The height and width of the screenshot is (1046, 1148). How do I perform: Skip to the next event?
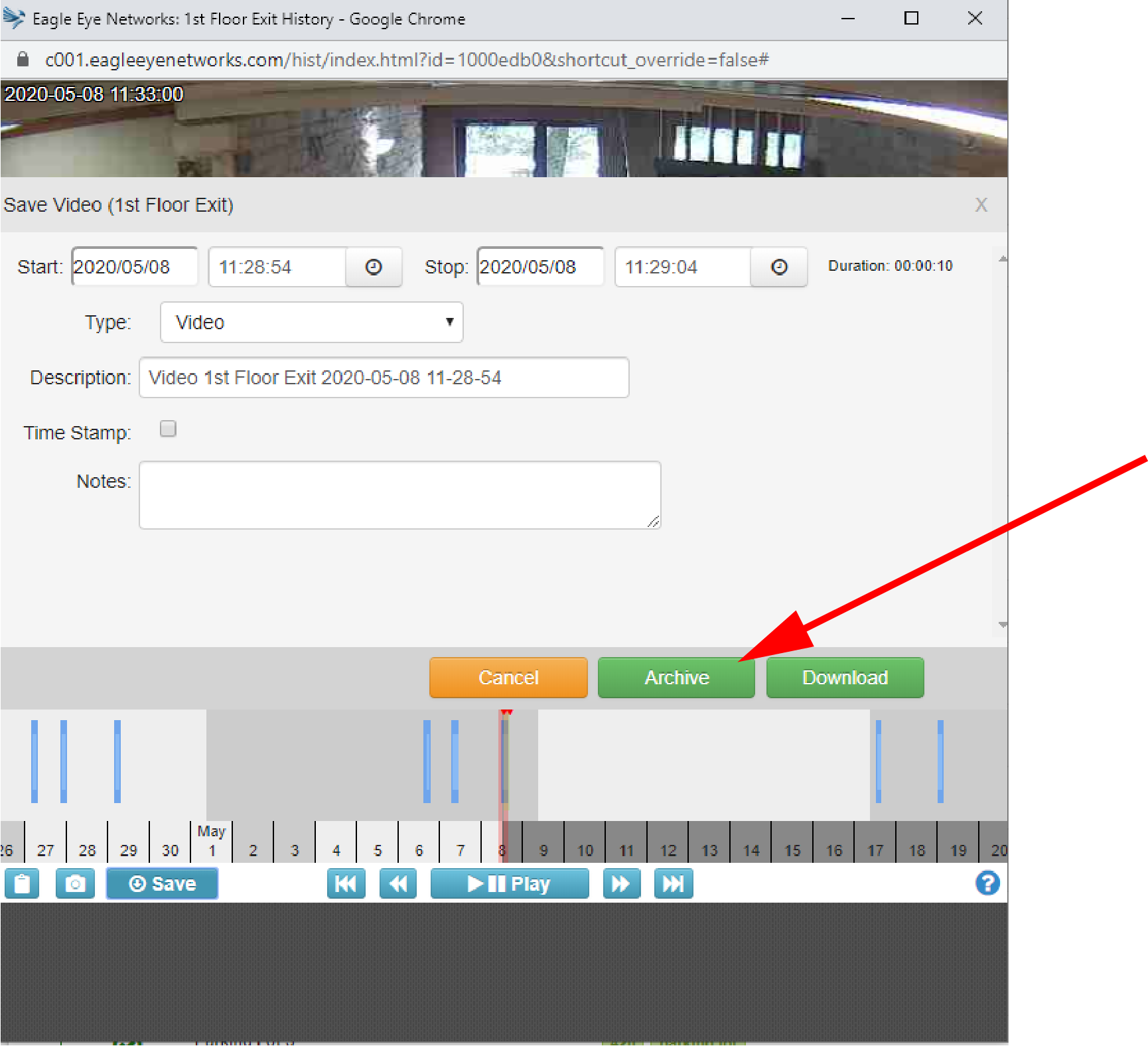point(674,884)
